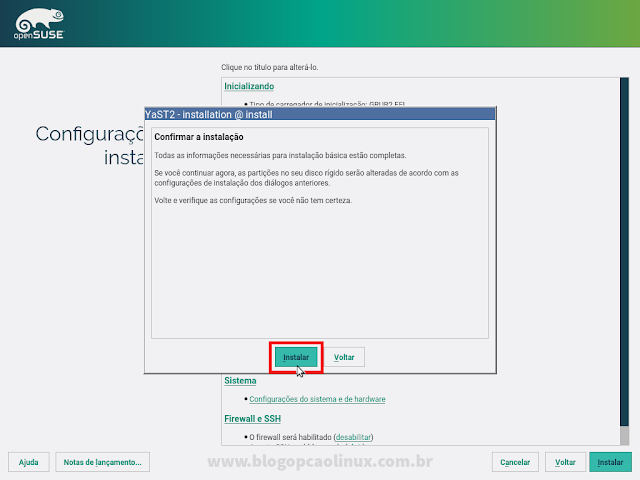The height and width of the screenshot is (480, 640).
Task: Open the Firewall e SSH heading
Action: click(x=252, y=418)
